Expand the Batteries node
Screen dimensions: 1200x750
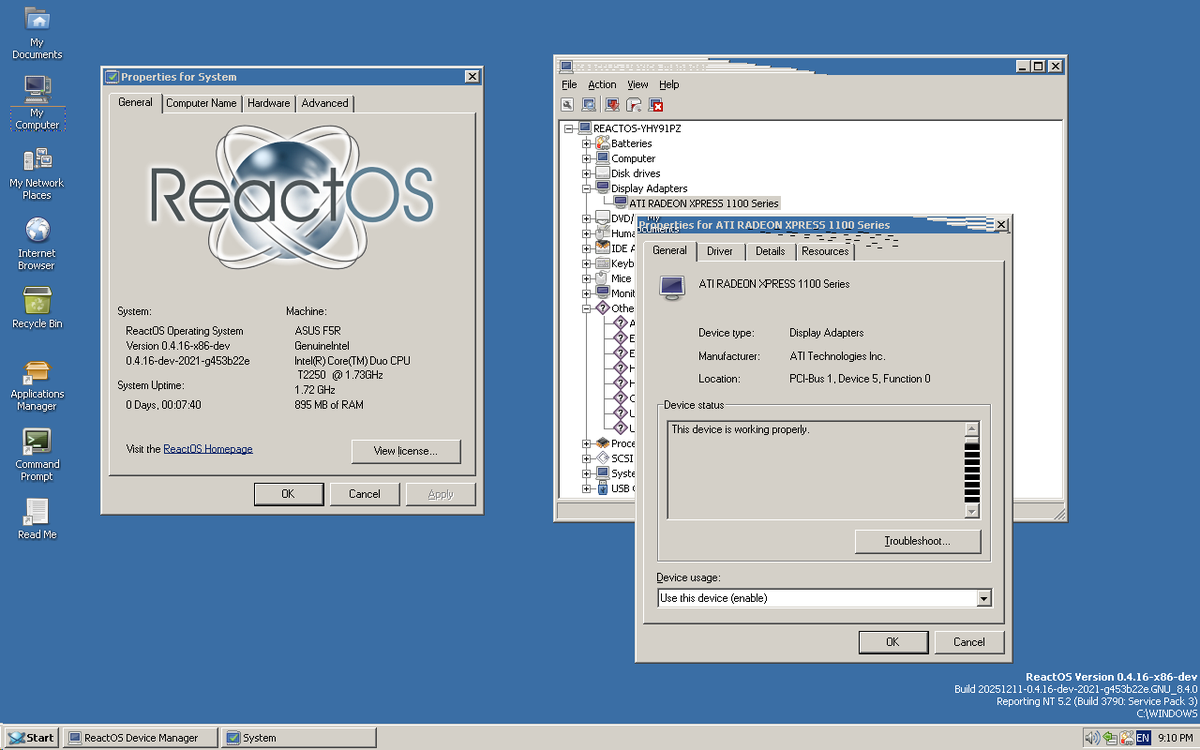tap(587, 143)
